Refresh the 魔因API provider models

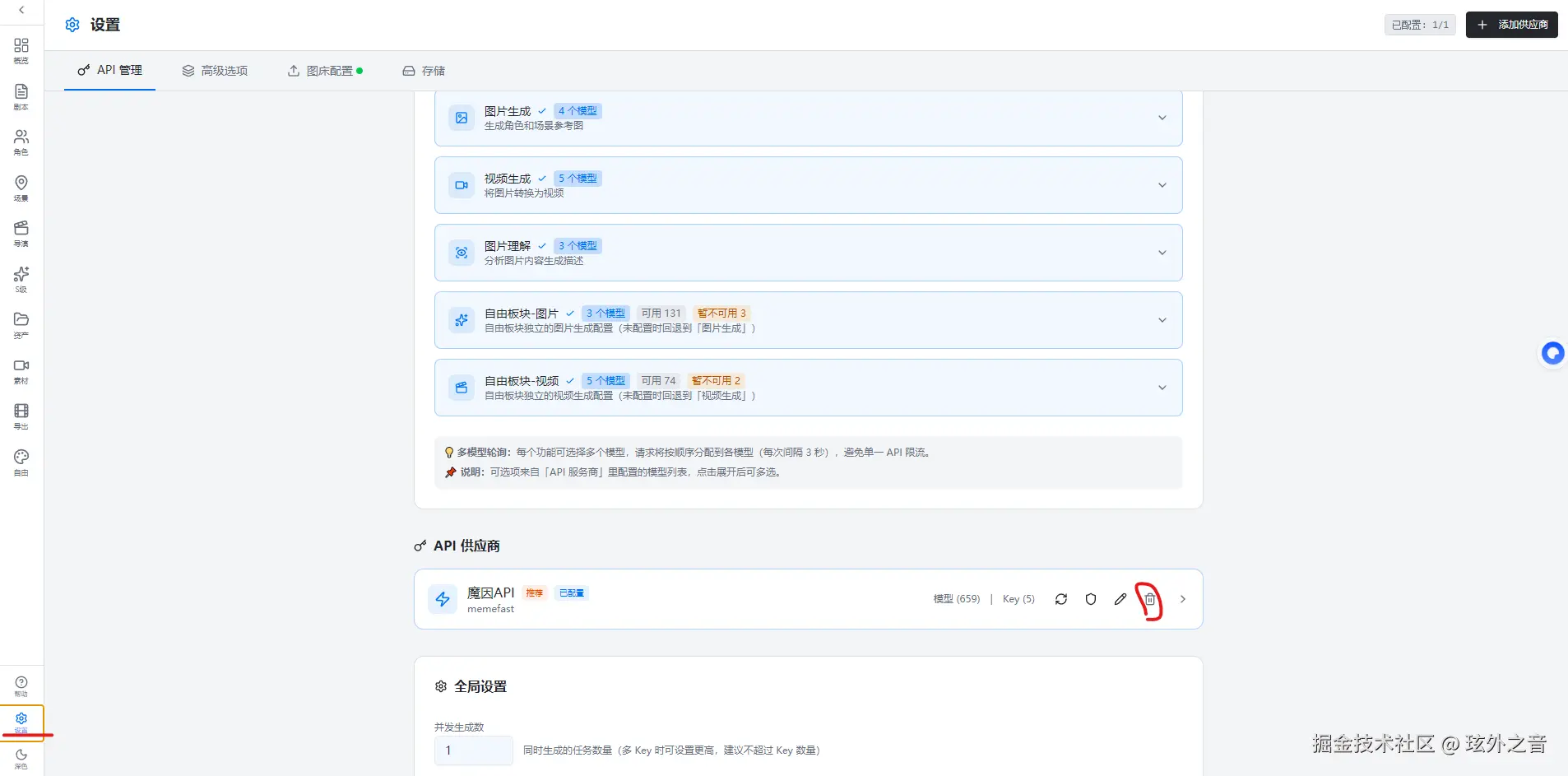(1060, 599)
